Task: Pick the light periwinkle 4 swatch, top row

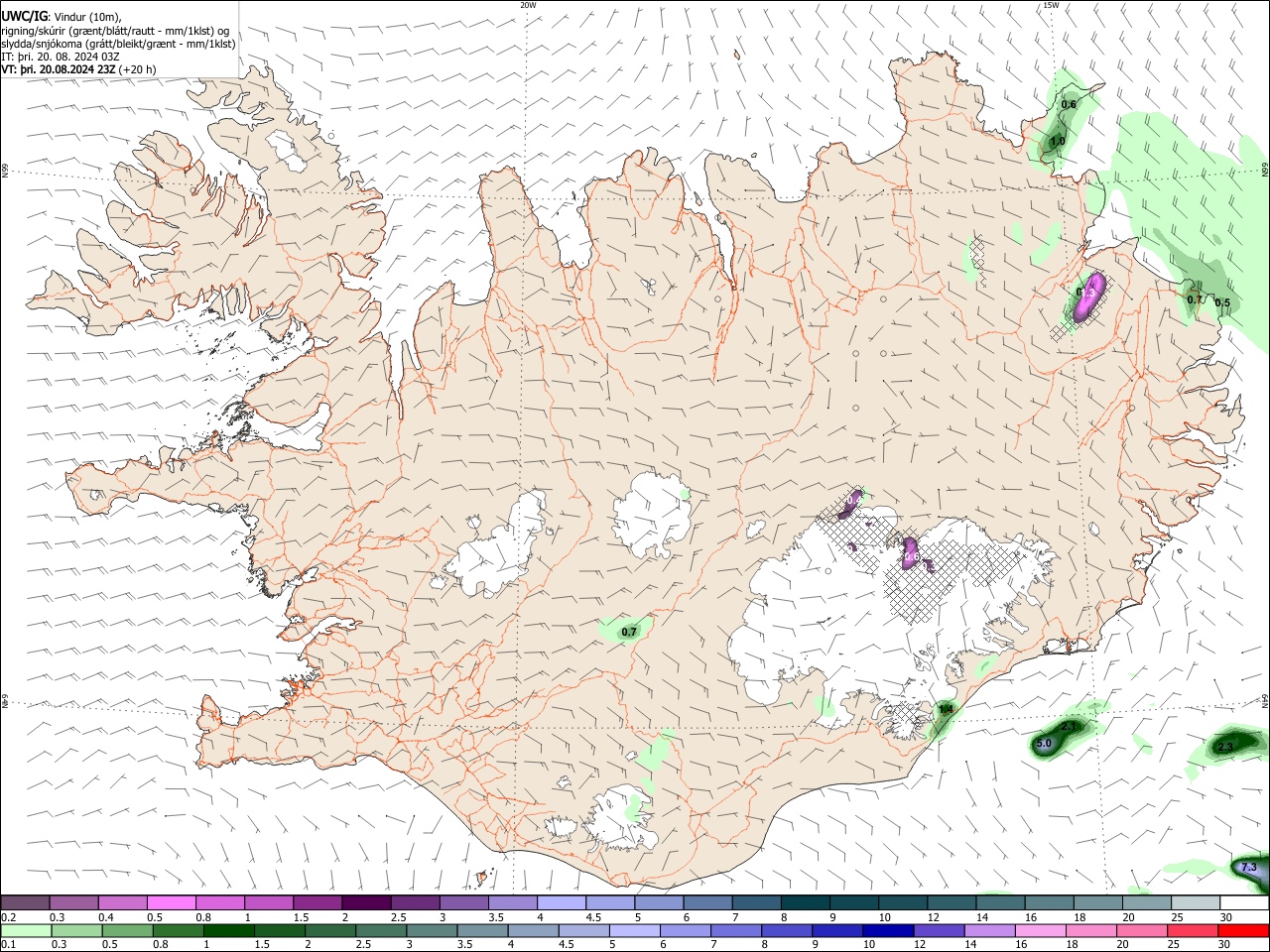Action: point(561,903)
